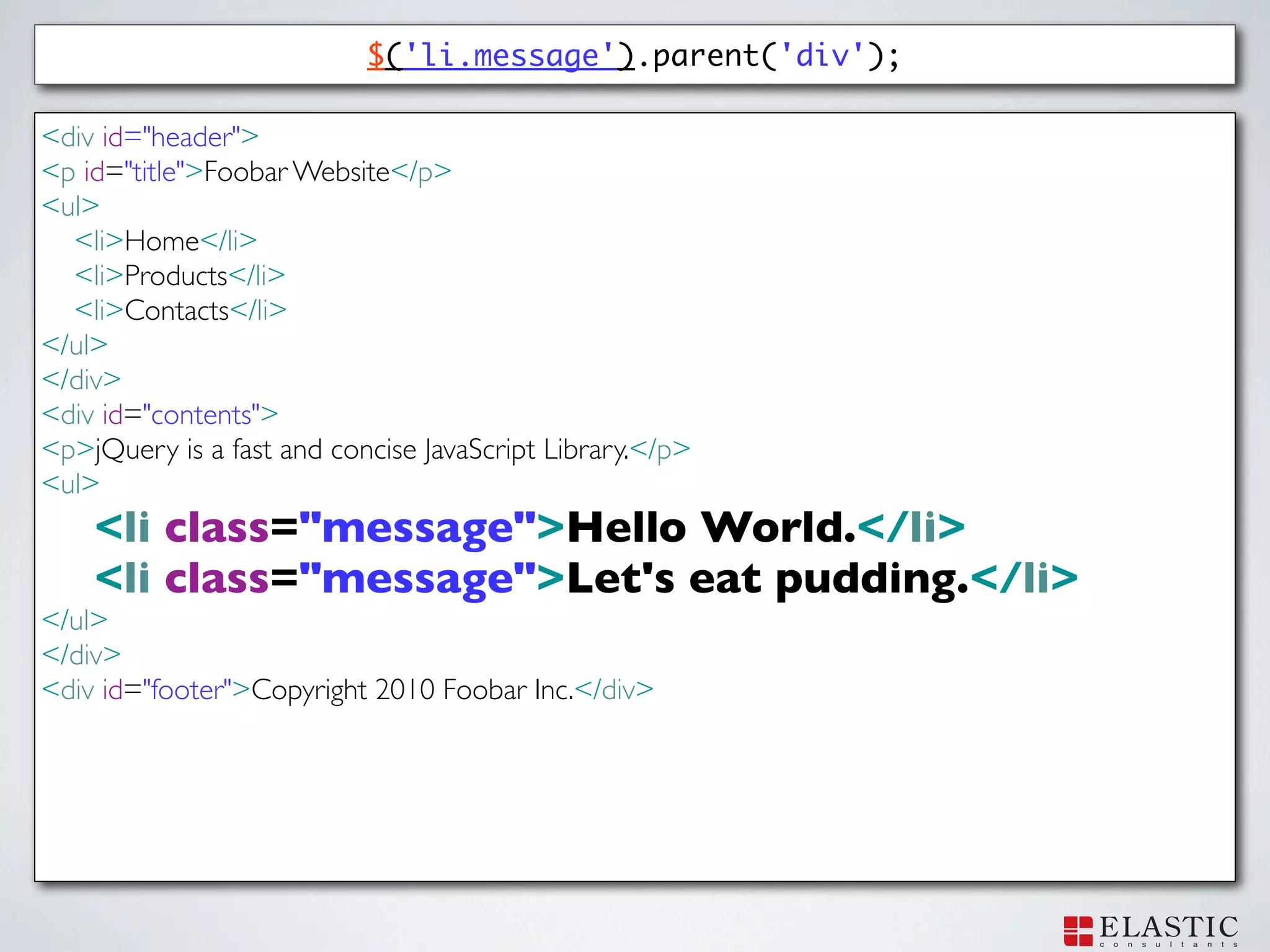The width and height of the screenshot is (1270, 952).
Task: Click the Copyright 2010 Foobar Inc. text
Action: point(412,690)
